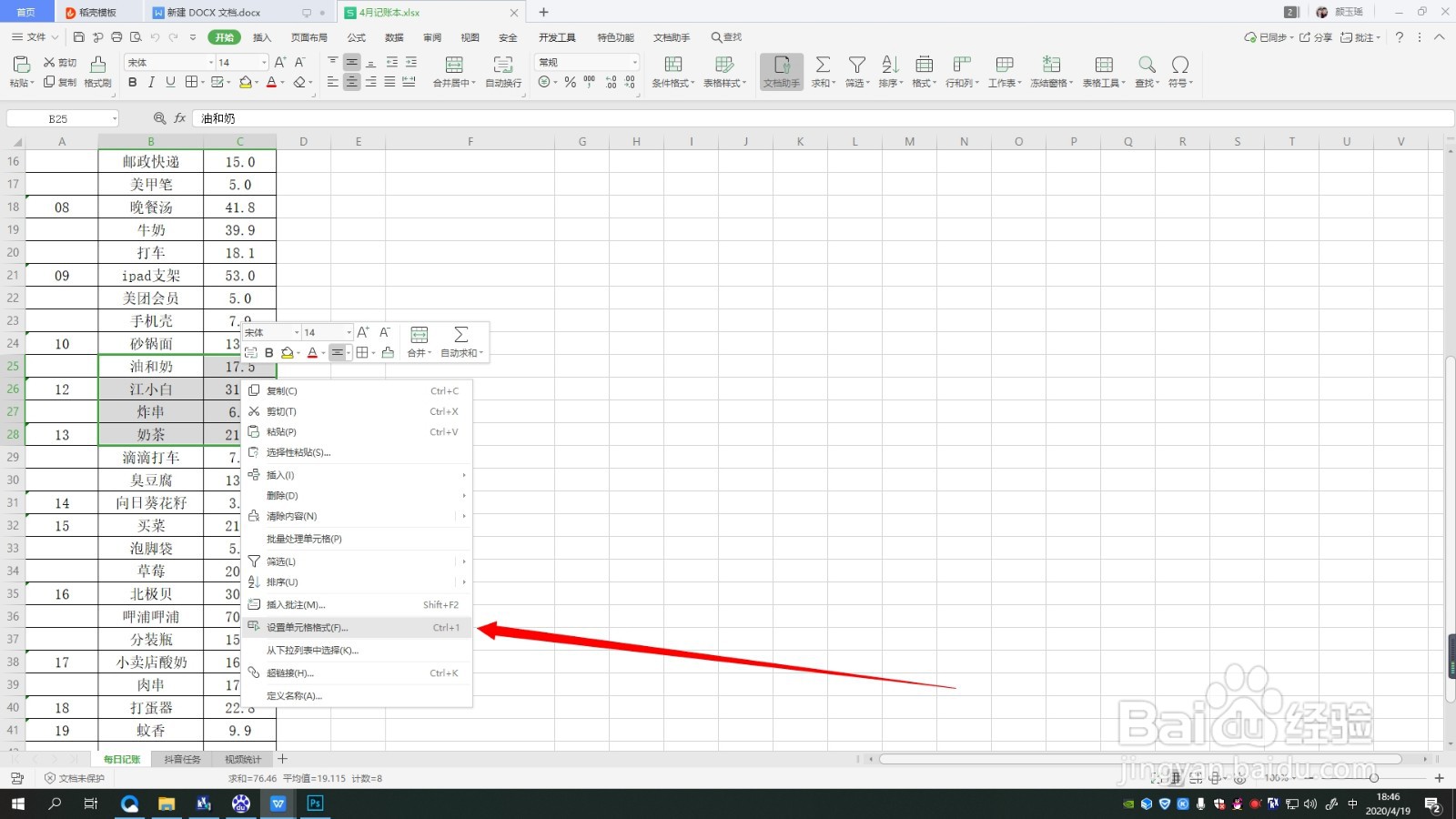1456x819 pixels.
Task: Switch to the 视频统计 sheet tab
Action: [x=243, y=759]
